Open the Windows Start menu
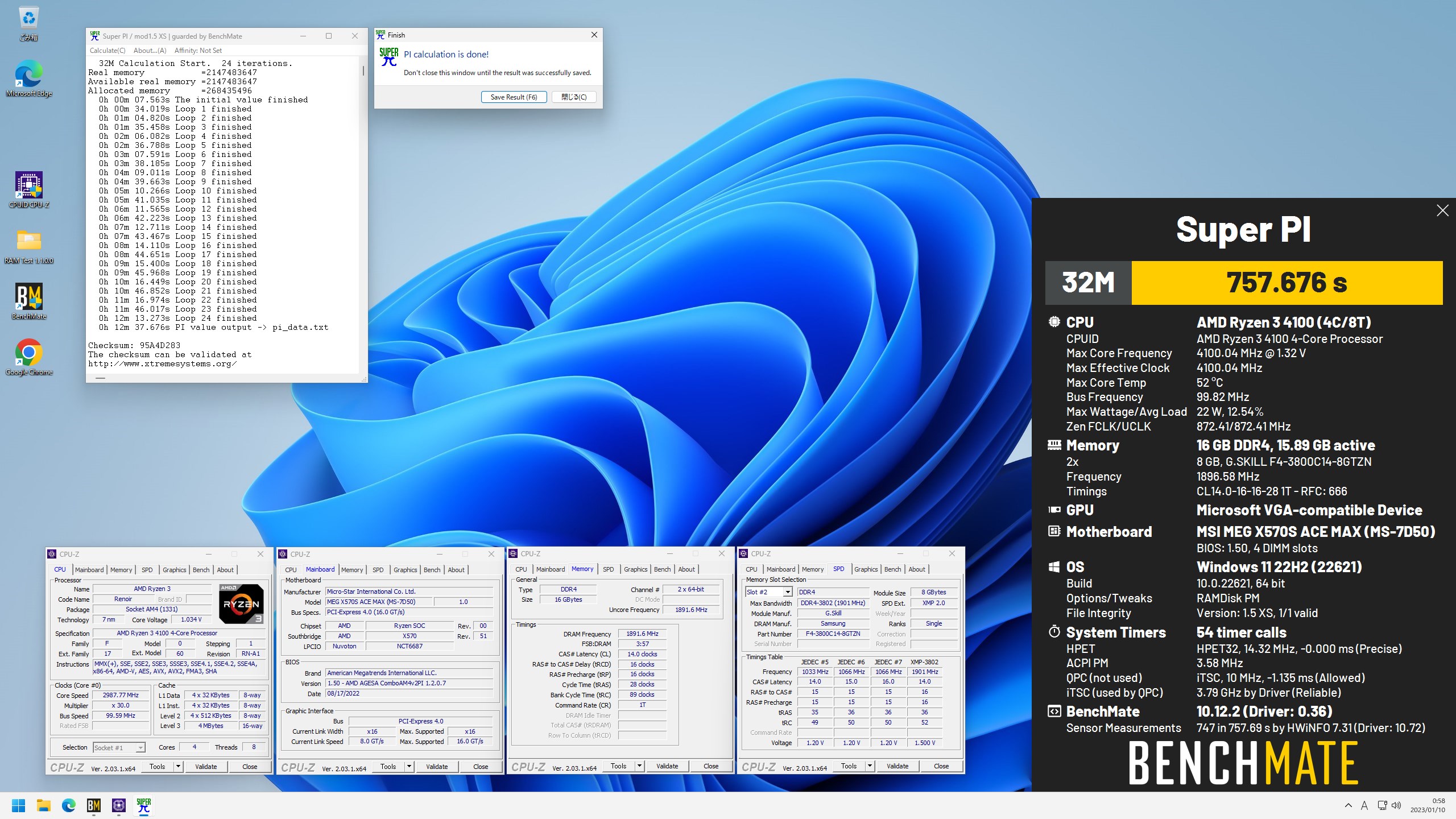This screenshot has height=819, width=1456. click(18, 805)
